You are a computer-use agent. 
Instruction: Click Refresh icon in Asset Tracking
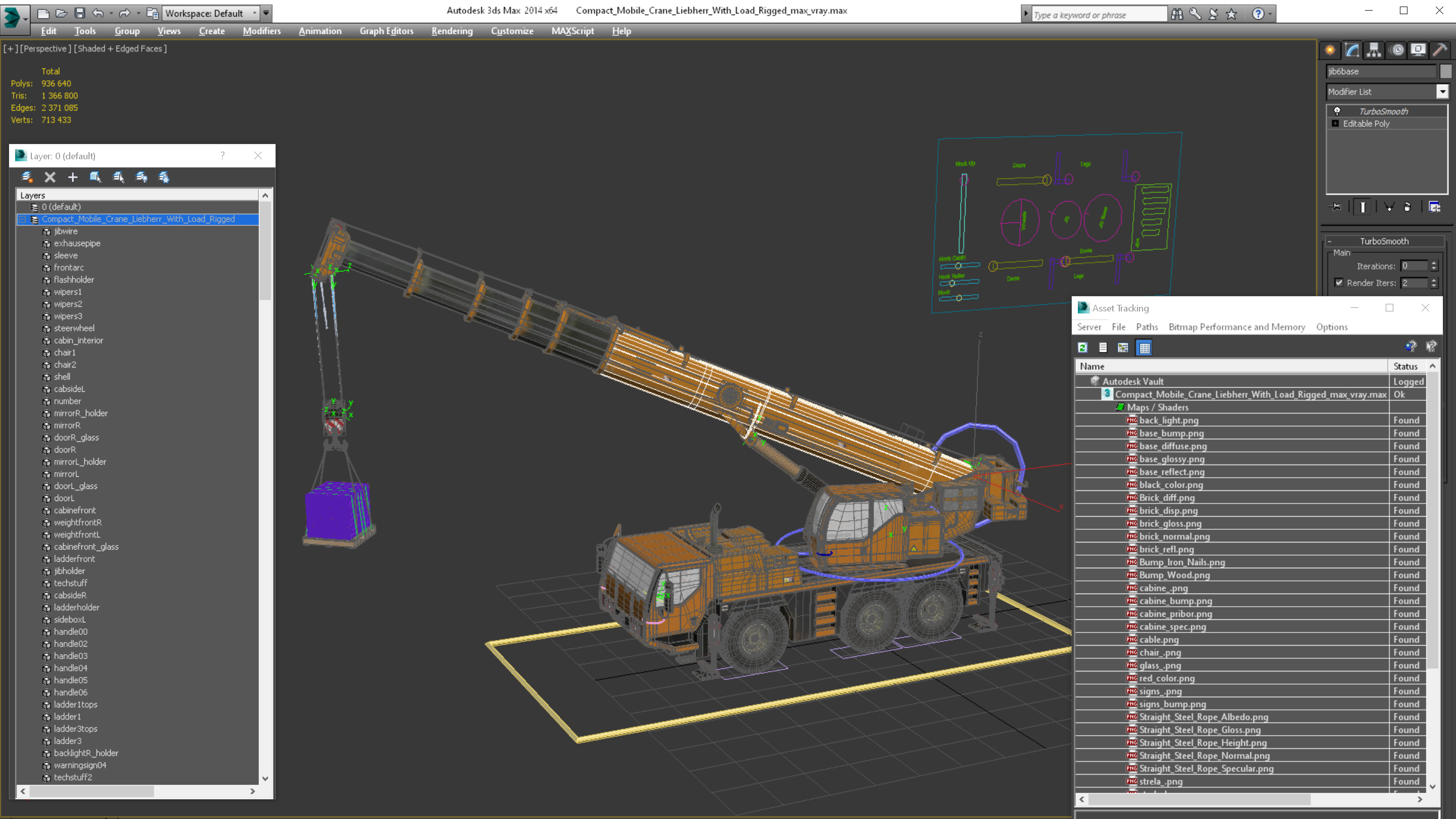click(1082, 348)
